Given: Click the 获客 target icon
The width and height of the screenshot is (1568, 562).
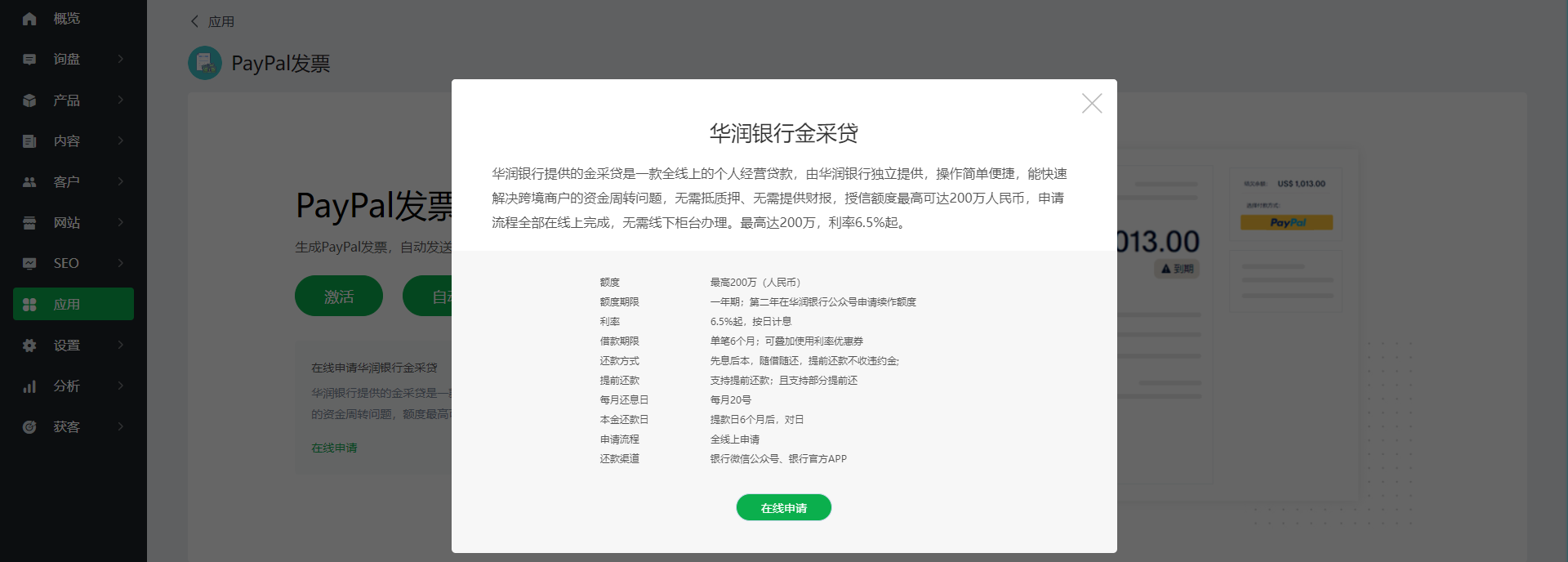Looking at the screenshot, I should [x=29, y=427].
